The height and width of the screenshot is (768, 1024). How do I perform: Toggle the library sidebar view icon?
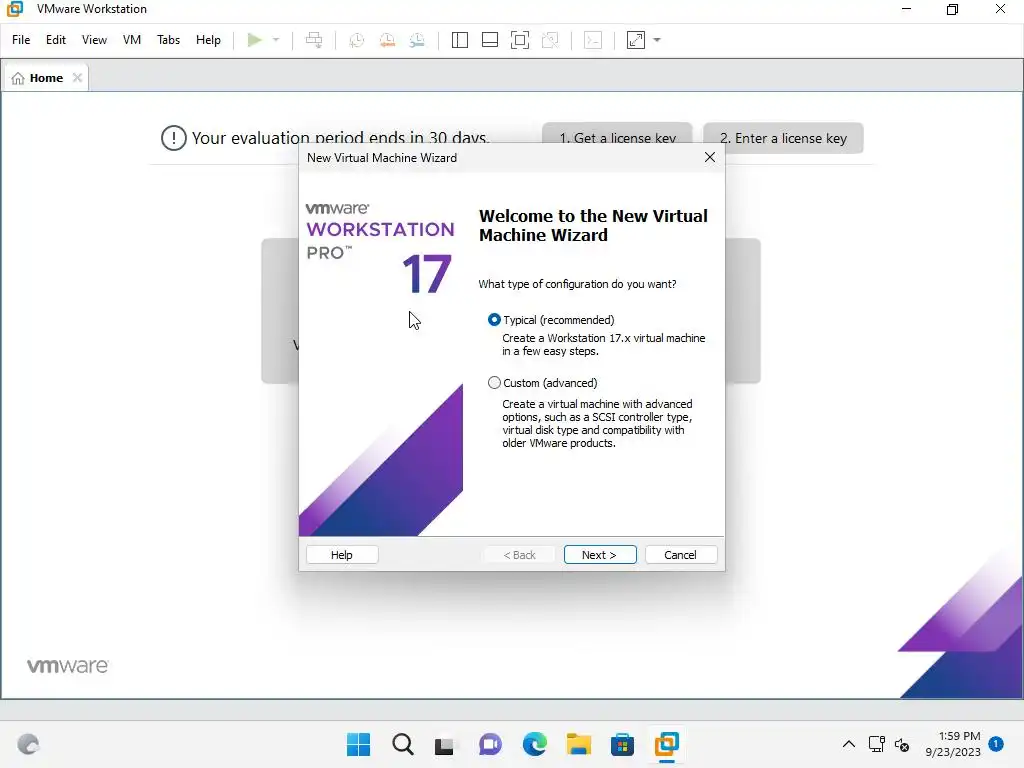460,40
